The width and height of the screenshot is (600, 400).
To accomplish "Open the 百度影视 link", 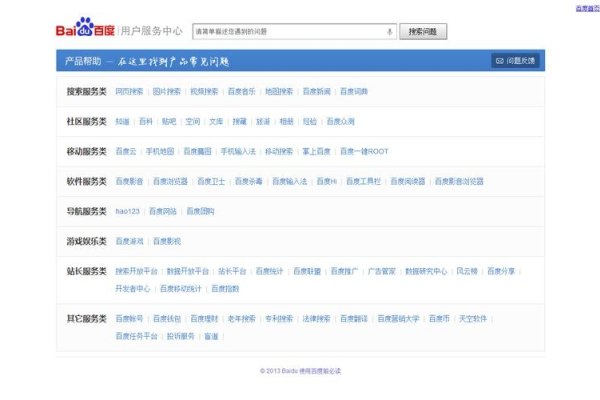I will pyautogui.click(x=167, y=241).
